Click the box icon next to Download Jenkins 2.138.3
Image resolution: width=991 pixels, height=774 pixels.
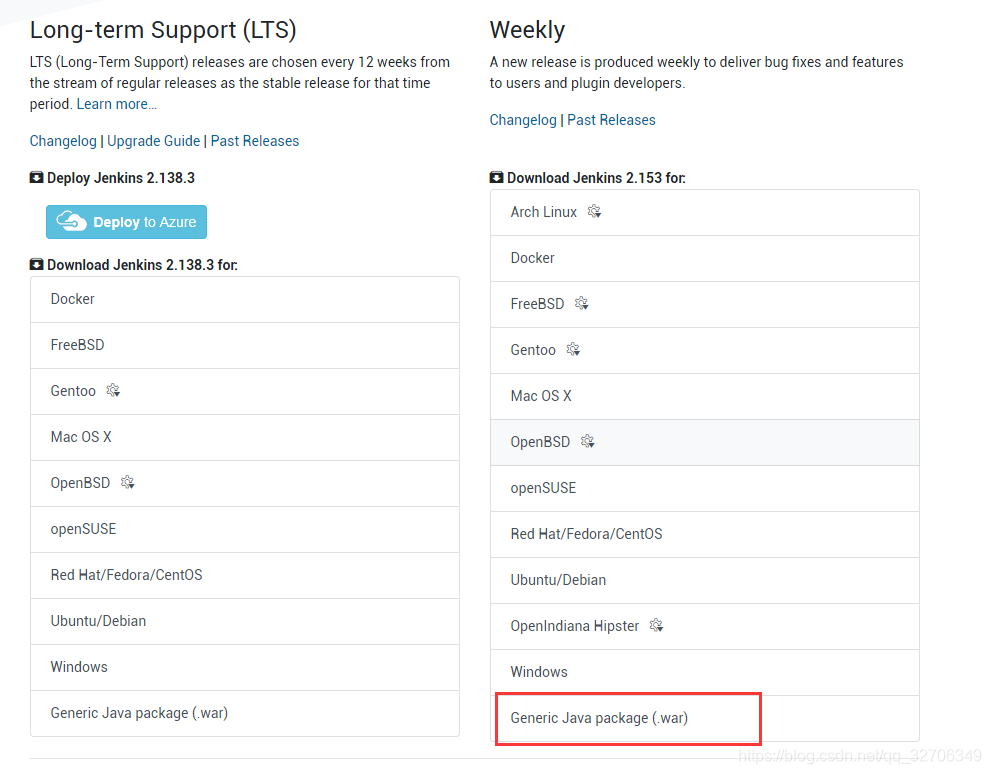coord(37,265)
